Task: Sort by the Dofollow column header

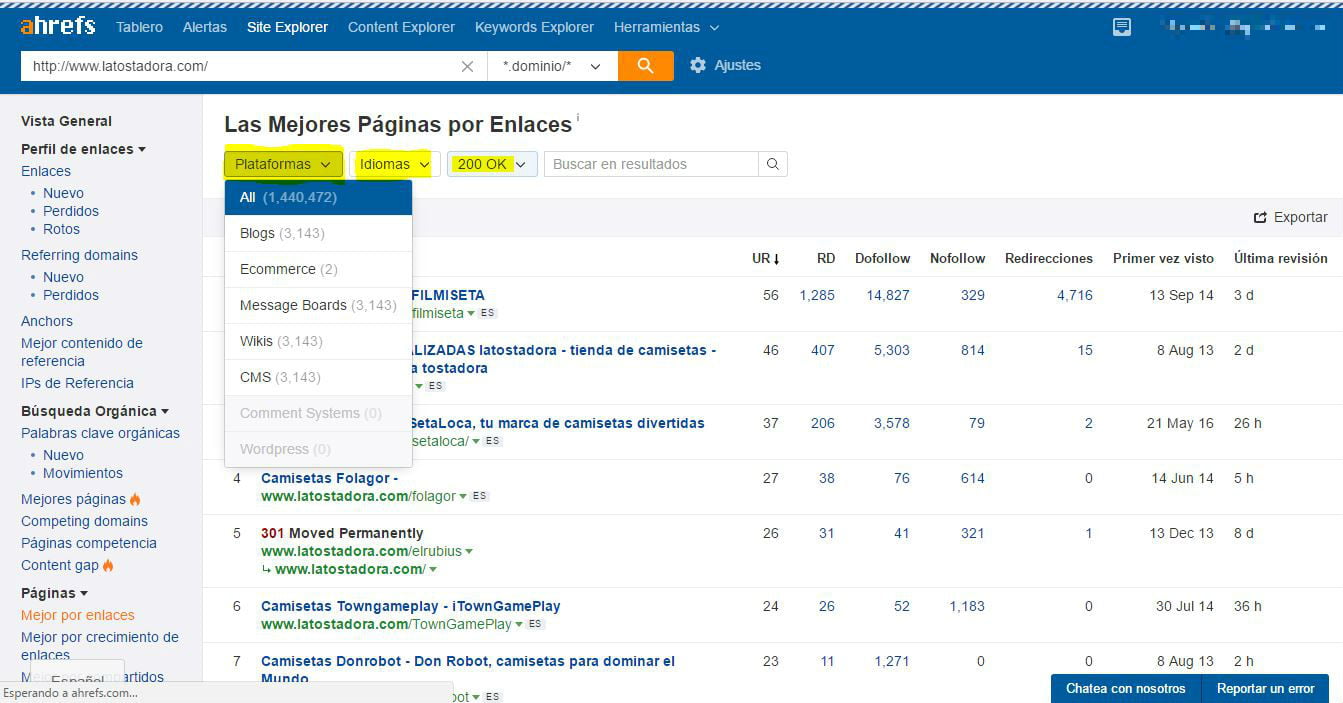Action: coord(882,258)
